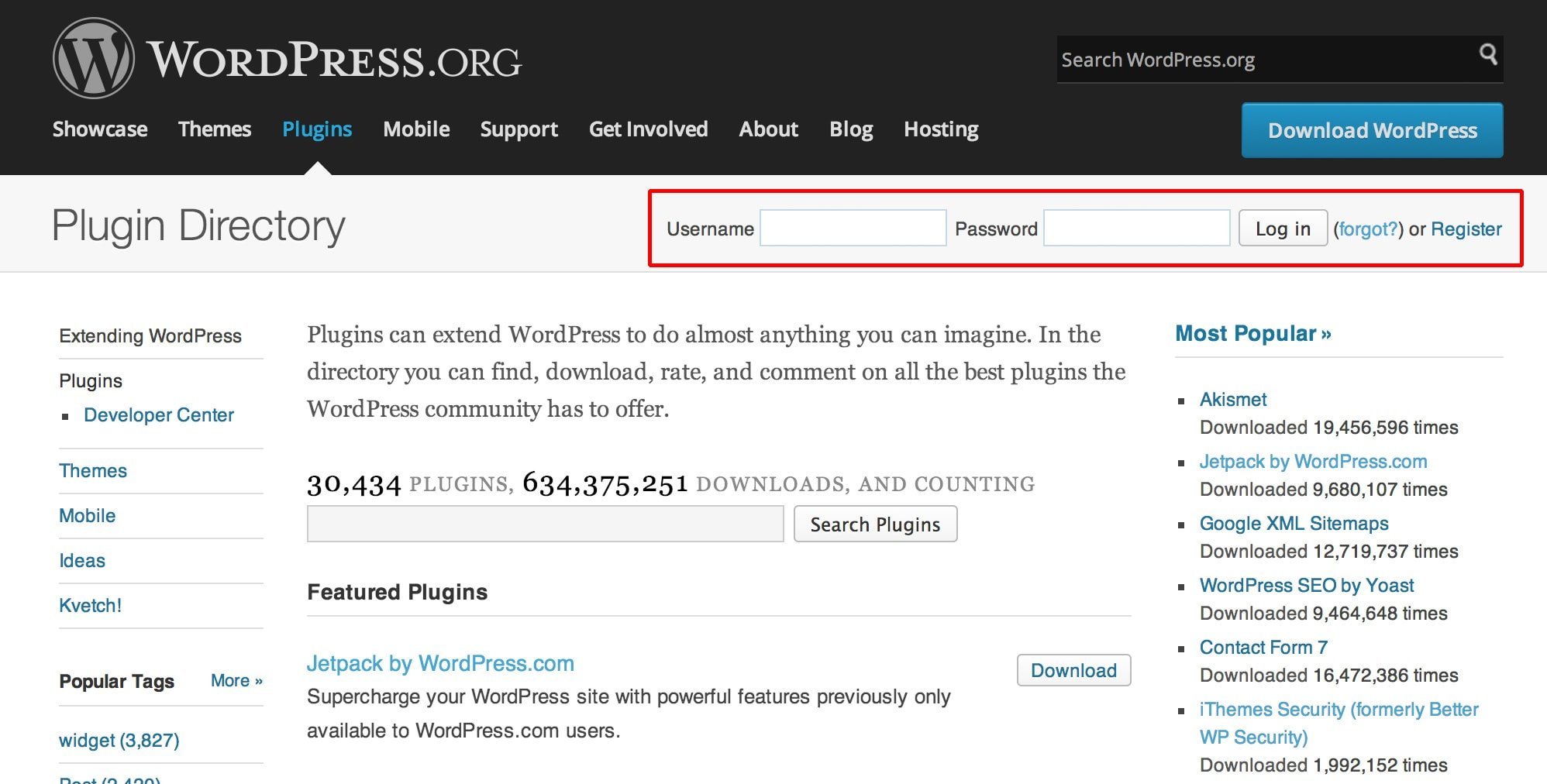Click the text Downloaded 1,992,152 times

pos(1323,765)
